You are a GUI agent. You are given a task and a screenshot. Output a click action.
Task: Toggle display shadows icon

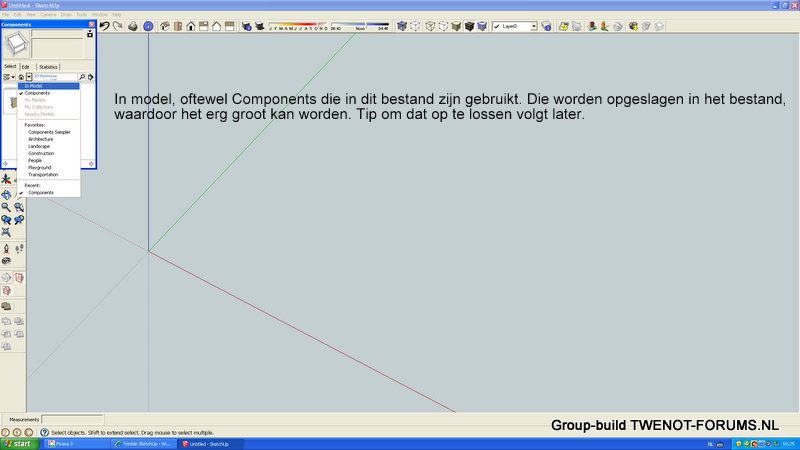[260, 26]
